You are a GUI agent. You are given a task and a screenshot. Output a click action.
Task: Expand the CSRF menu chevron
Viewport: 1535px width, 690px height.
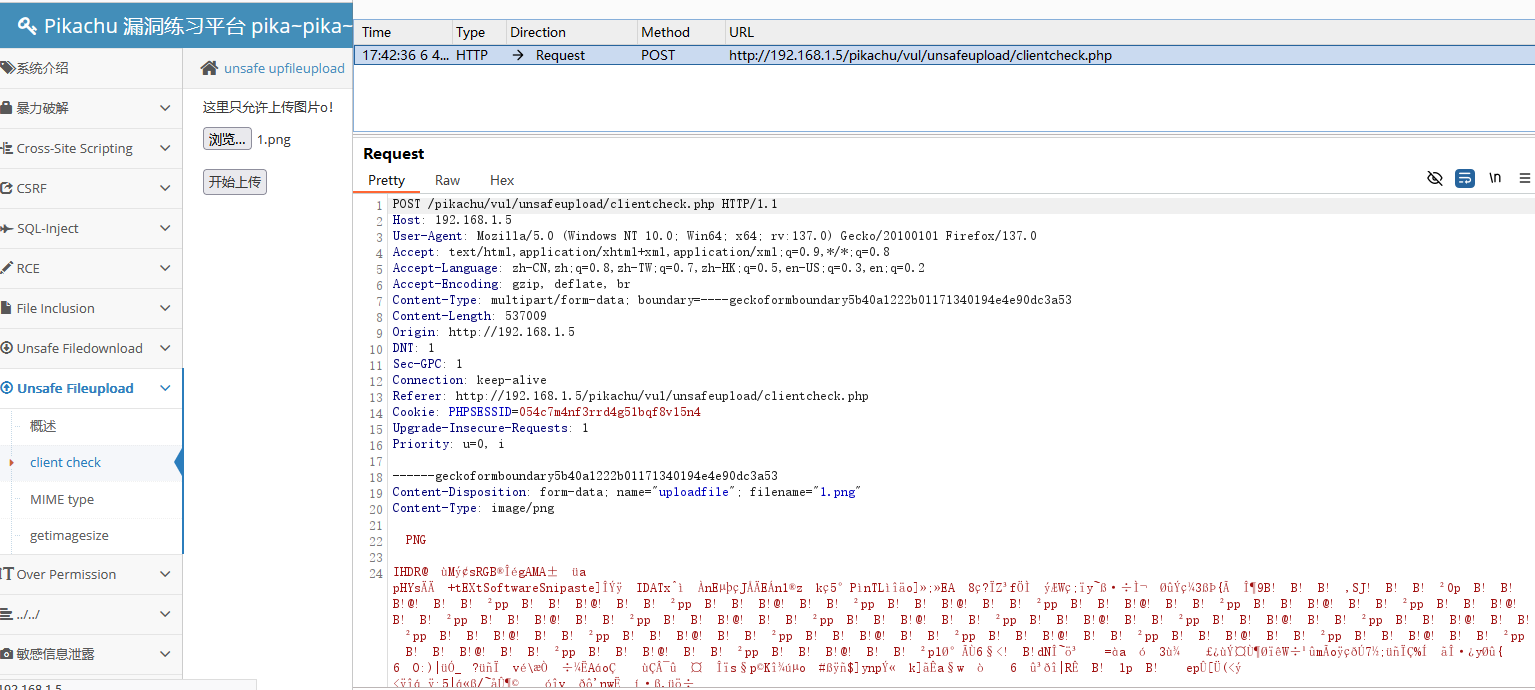tap(165, 188)
